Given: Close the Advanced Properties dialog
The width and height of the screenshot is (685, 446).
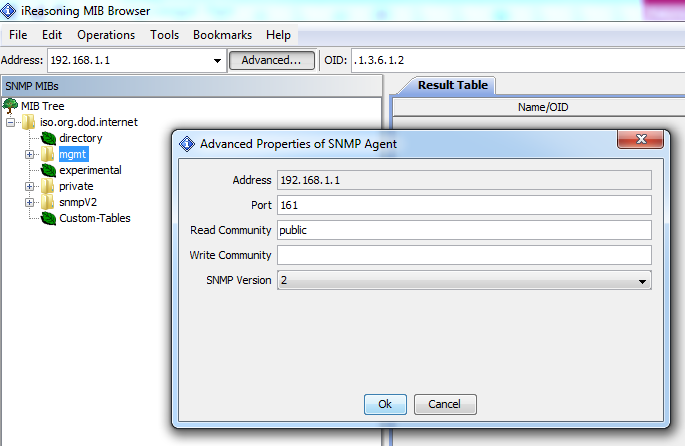Looking at the screenshot, I should pos(640,139).
